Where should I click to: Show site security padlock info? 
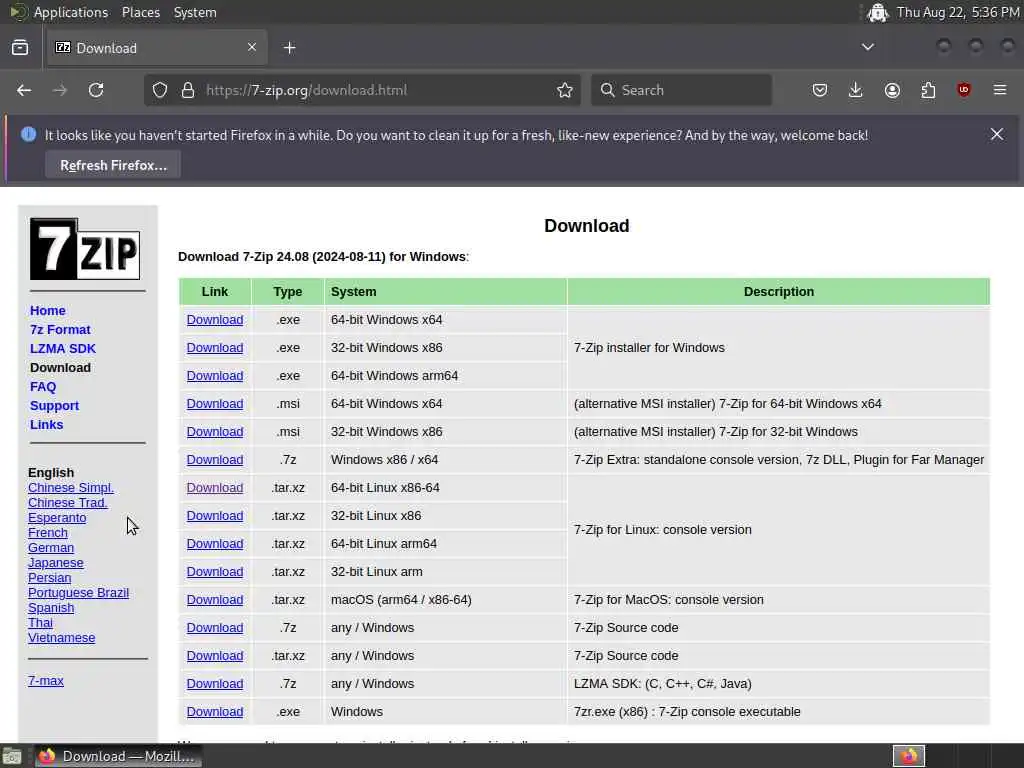(188, 90)
